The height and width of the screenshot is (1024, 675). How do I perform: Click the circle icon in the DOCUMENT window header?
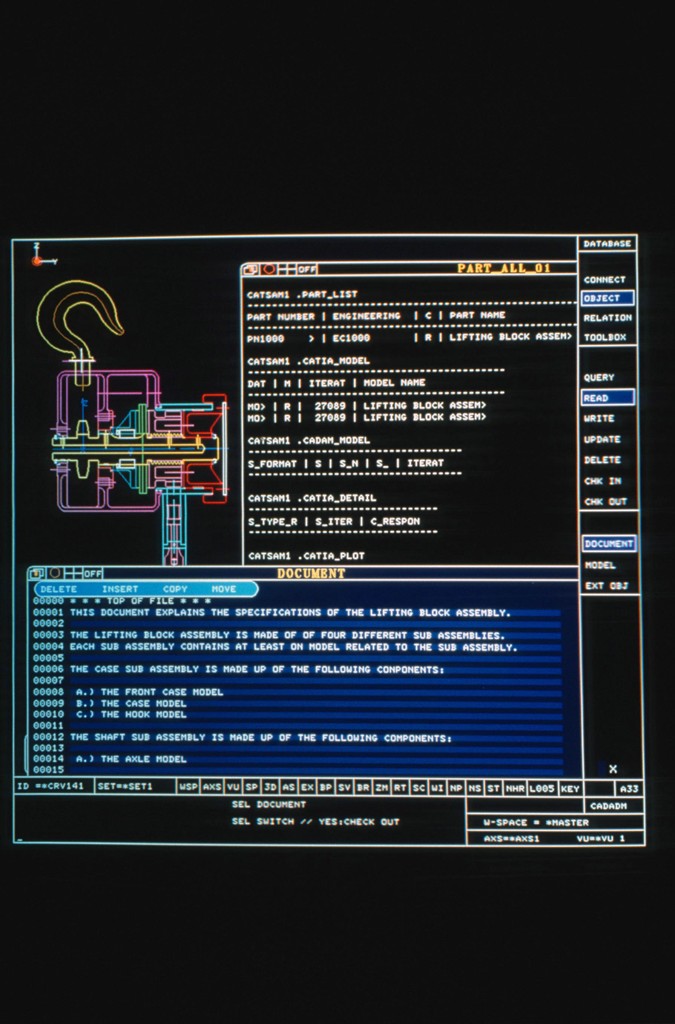(x=55, y=574)
